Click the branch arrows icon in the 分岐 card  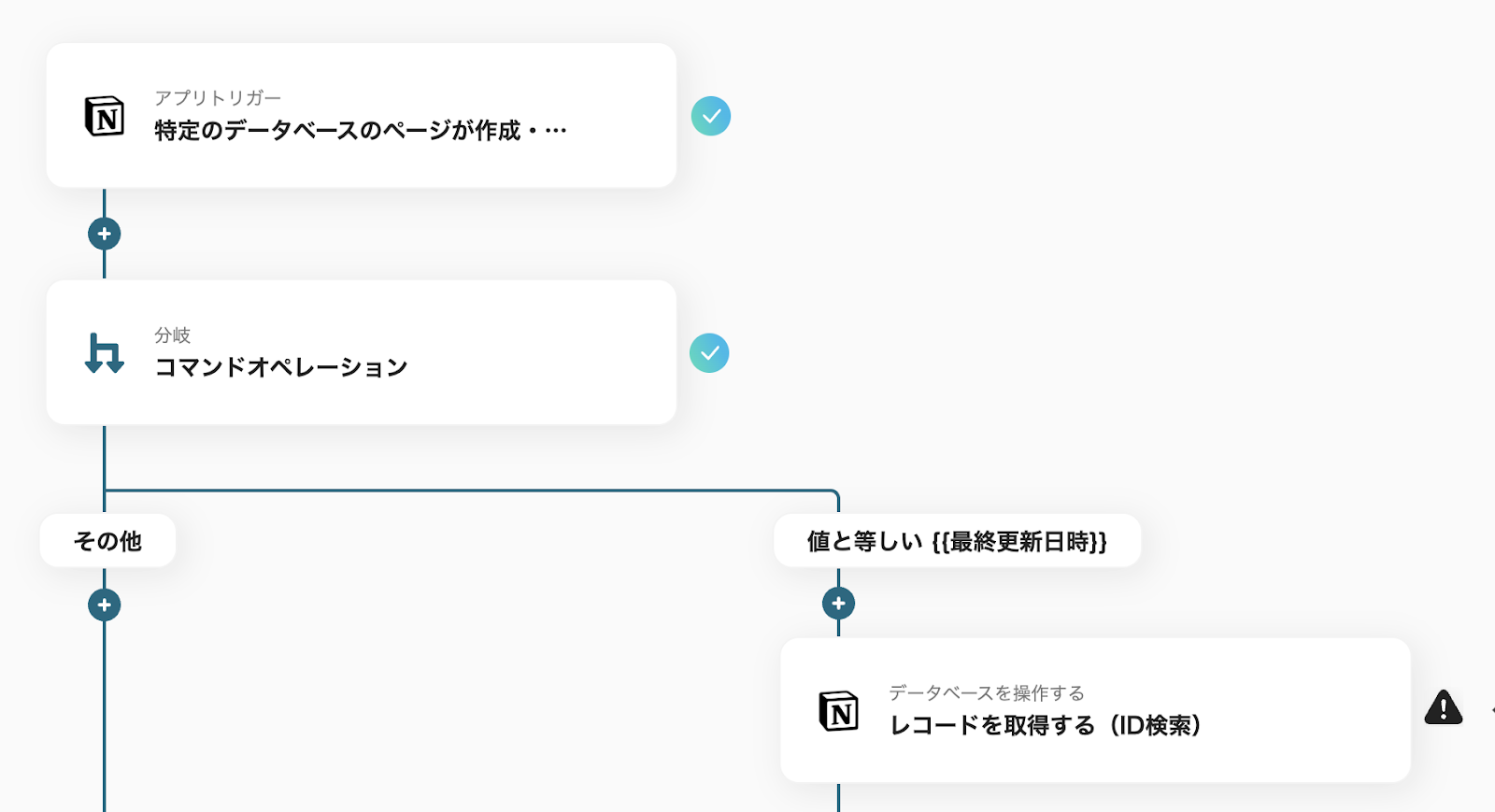pyautogui.click(x=104, y=353)
